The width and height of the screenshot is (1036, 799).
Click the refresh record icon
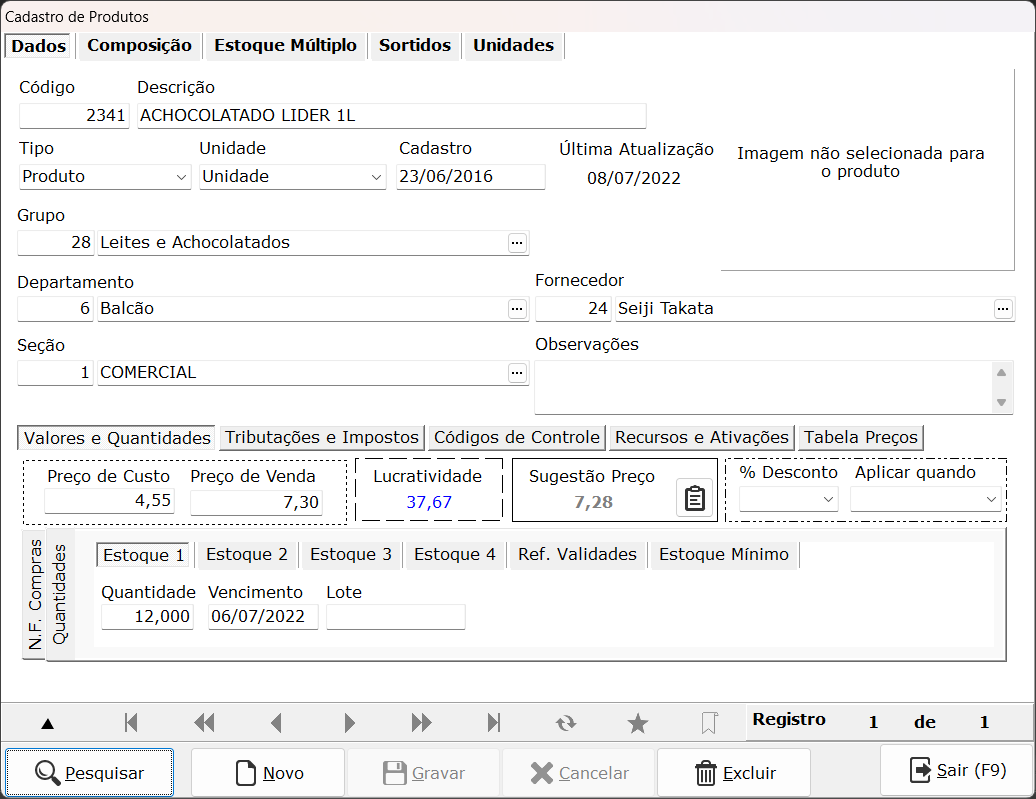(x=566, y=724)
